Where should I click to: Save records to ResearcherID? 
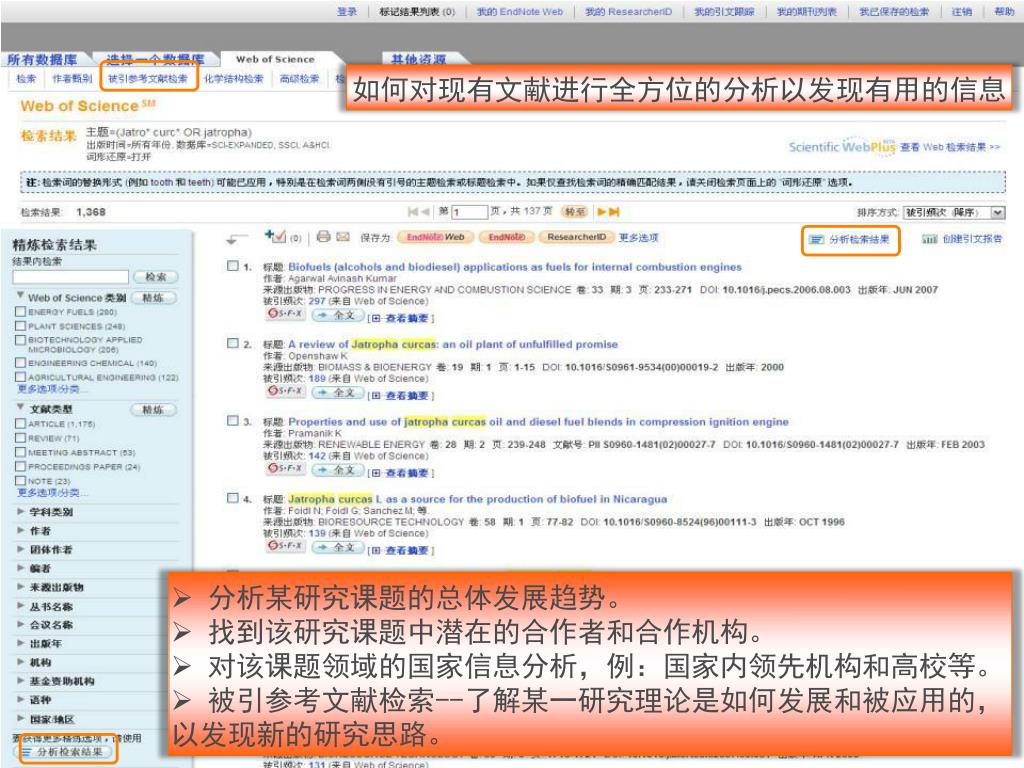(x=577, y=237)
